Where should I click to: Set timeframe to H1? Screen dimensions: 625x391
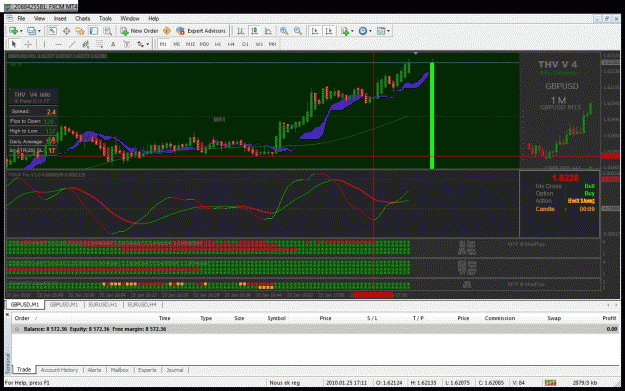click(218, 44)
